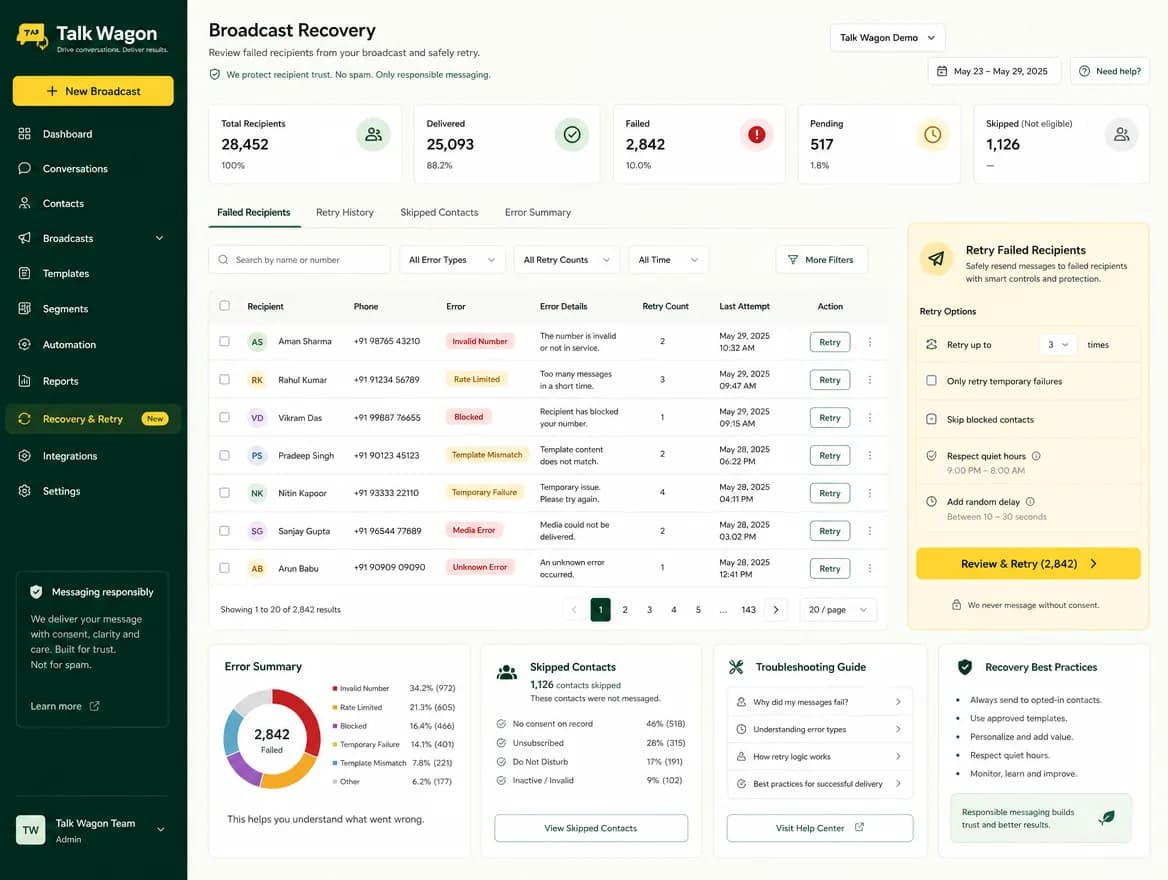The image size is (1168, 880).
Task: Click the View Skipped Contacts button
Action: click(591, 828)
